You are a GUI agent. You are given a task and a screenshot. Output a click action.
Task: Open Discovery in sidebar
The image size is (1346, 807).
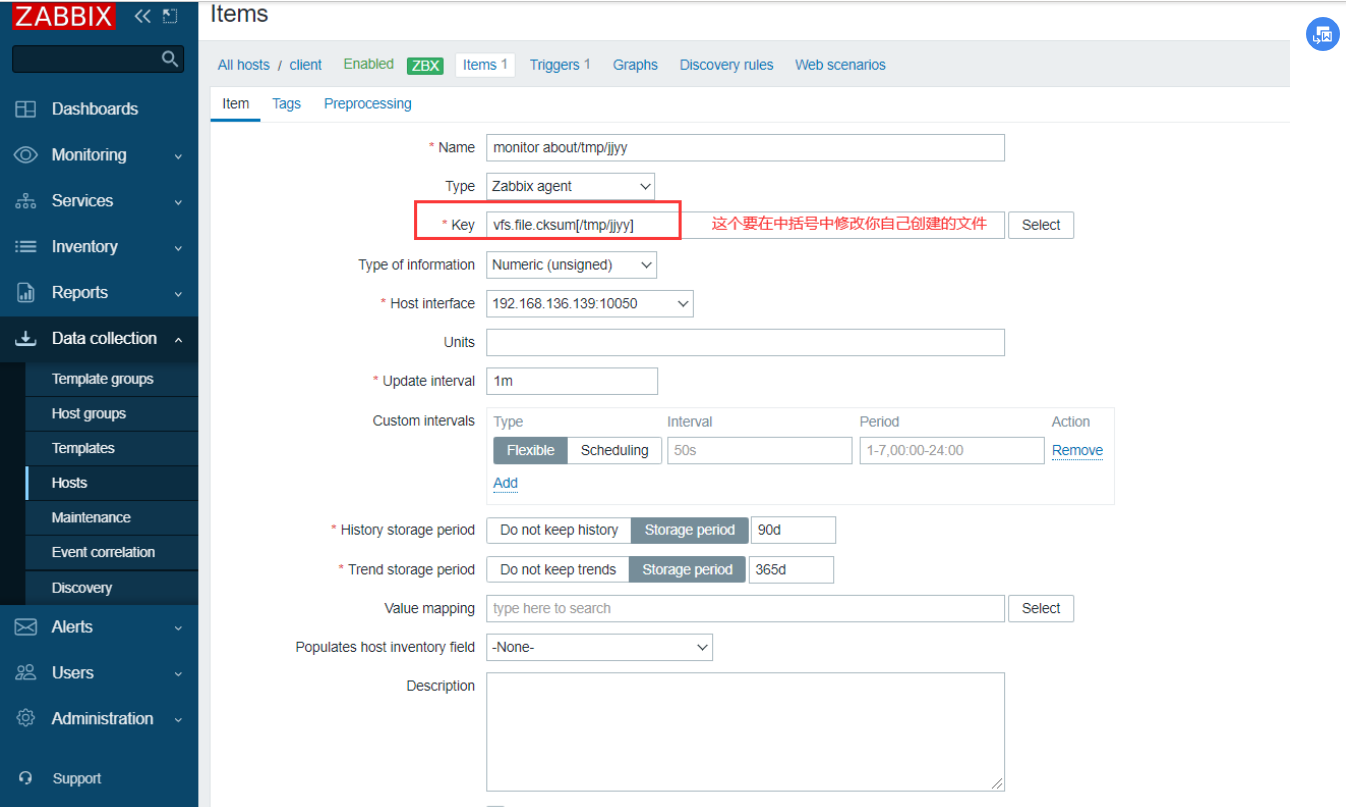click(82, 588)
